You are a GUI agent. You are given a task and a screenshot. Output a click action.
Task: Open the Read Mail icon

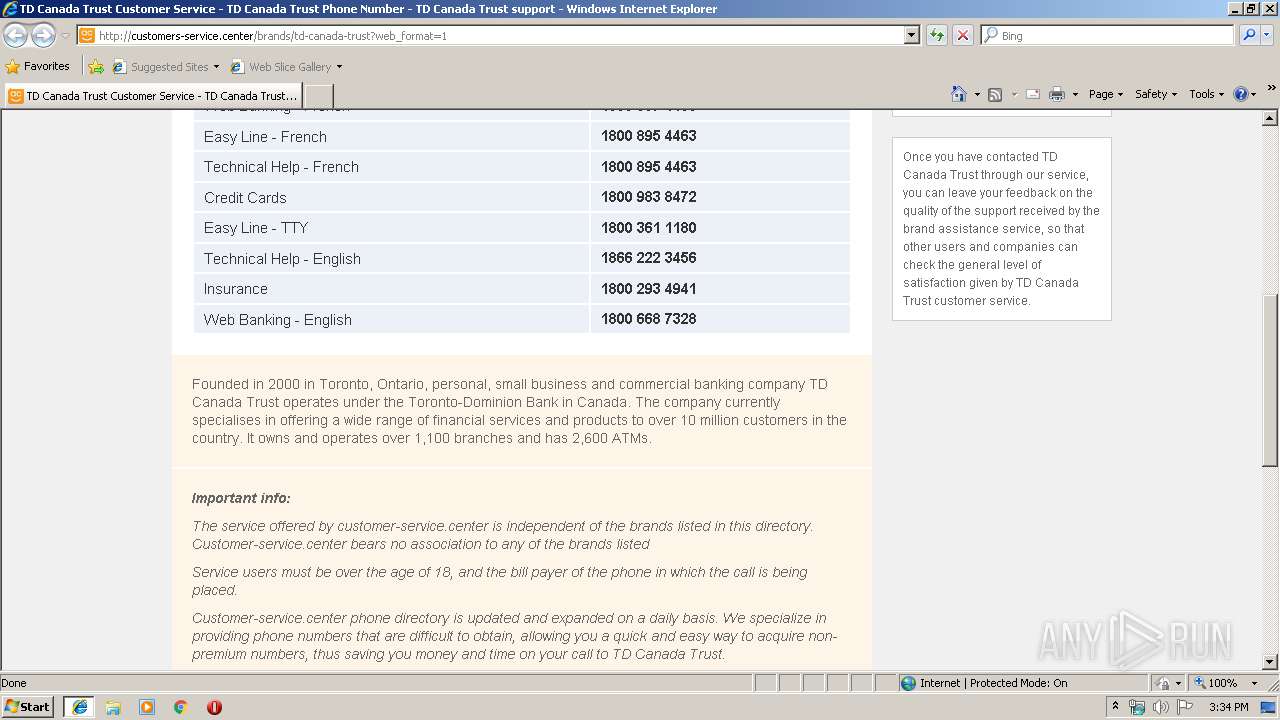coord(1033,94)
